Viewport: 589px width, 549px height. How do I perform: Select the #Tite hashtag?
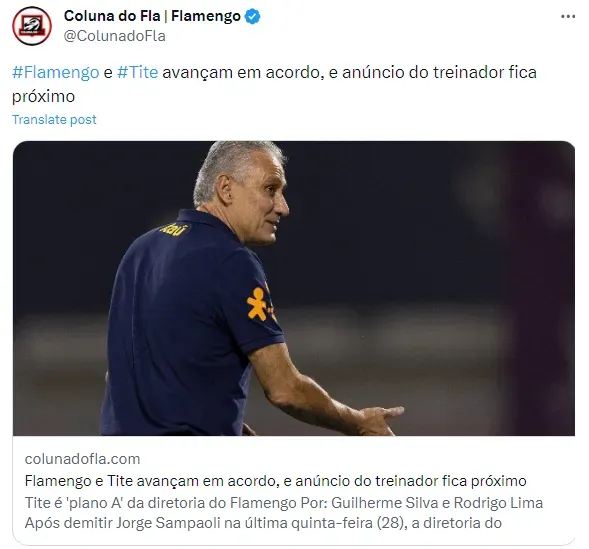click(137, 72)
